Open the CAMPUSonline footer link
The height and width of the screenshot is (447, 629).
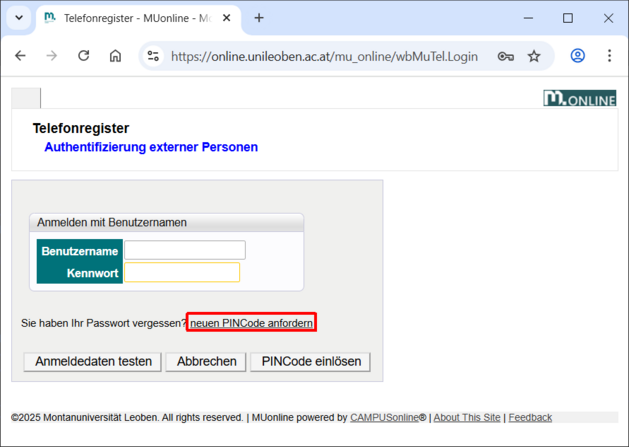point(385,418)
